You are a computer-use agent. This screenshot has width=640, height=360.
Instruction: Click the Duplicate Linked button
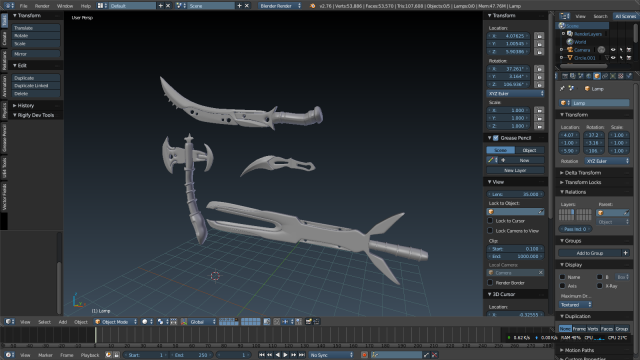coord(36,86)
